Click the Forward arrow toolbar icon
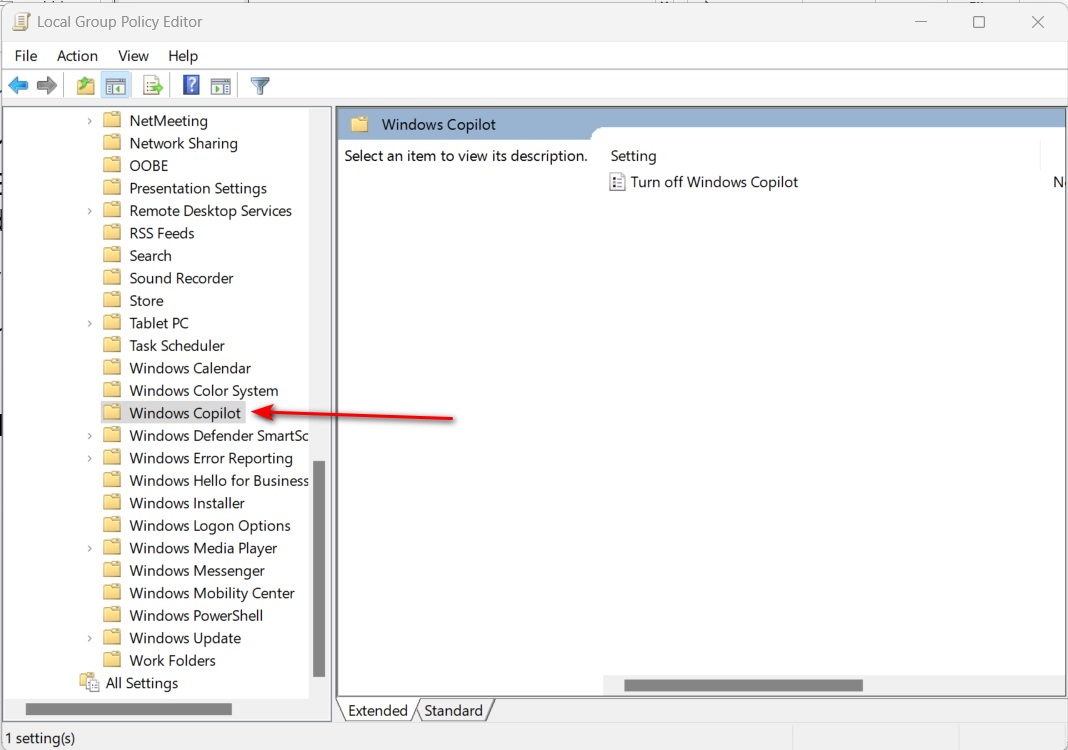1068x750 pixels. coord(46,86)
